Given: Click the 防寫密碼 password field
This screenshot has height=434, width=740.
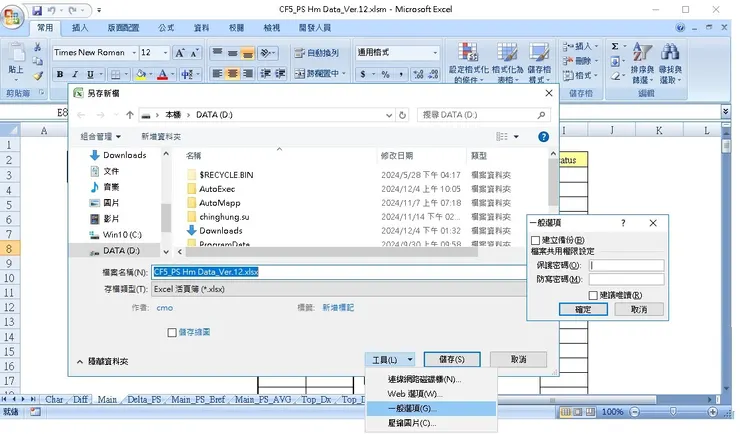Looking at the screenshot, I should coord(626,280).
